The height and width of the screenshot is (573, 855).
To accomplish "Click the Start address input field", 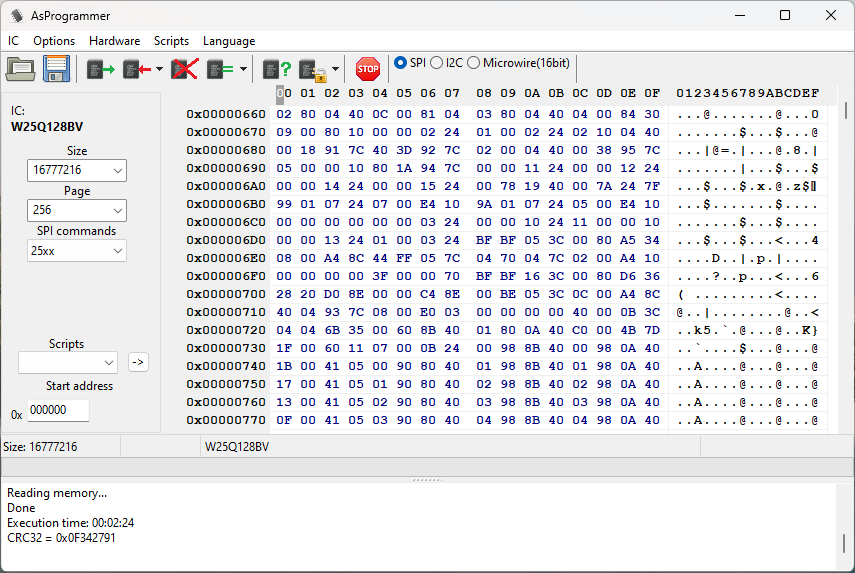I will (57, 410).
